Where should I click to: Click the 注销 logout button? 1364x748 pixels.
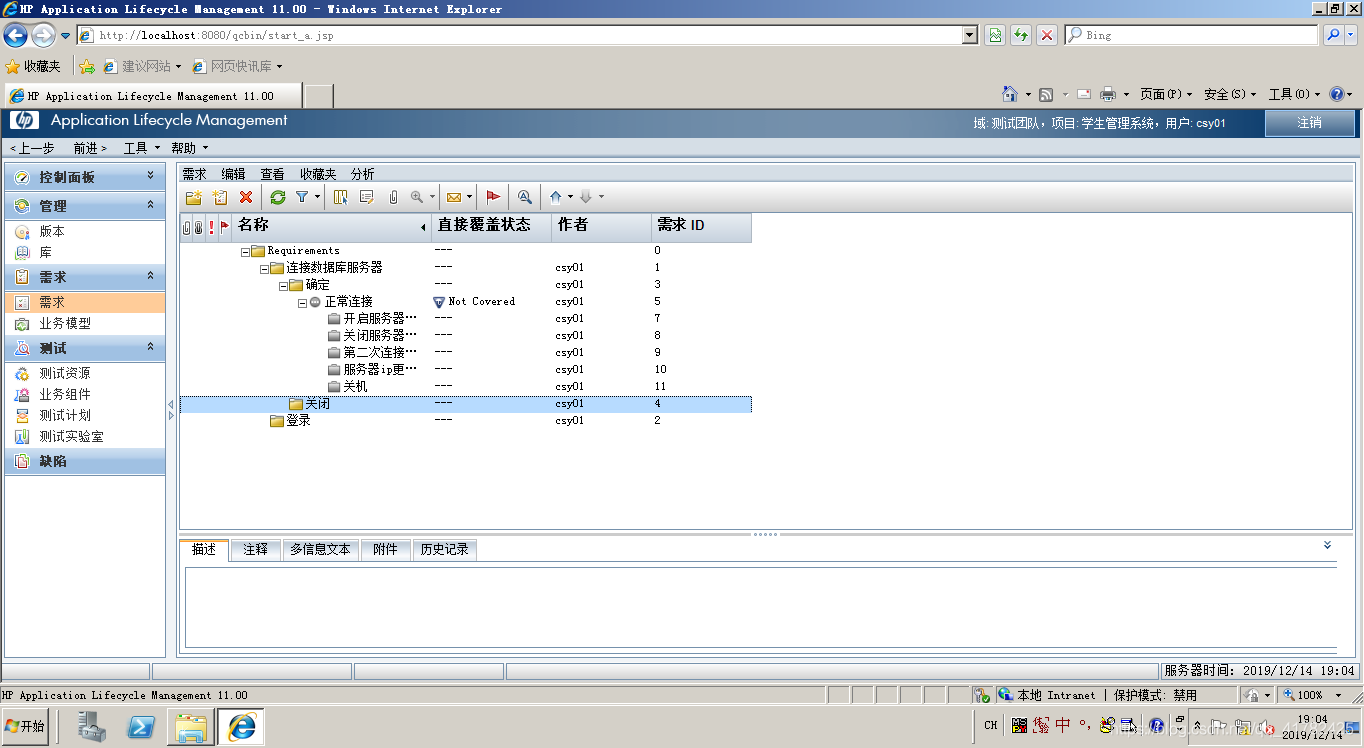tap(1310, 122)
